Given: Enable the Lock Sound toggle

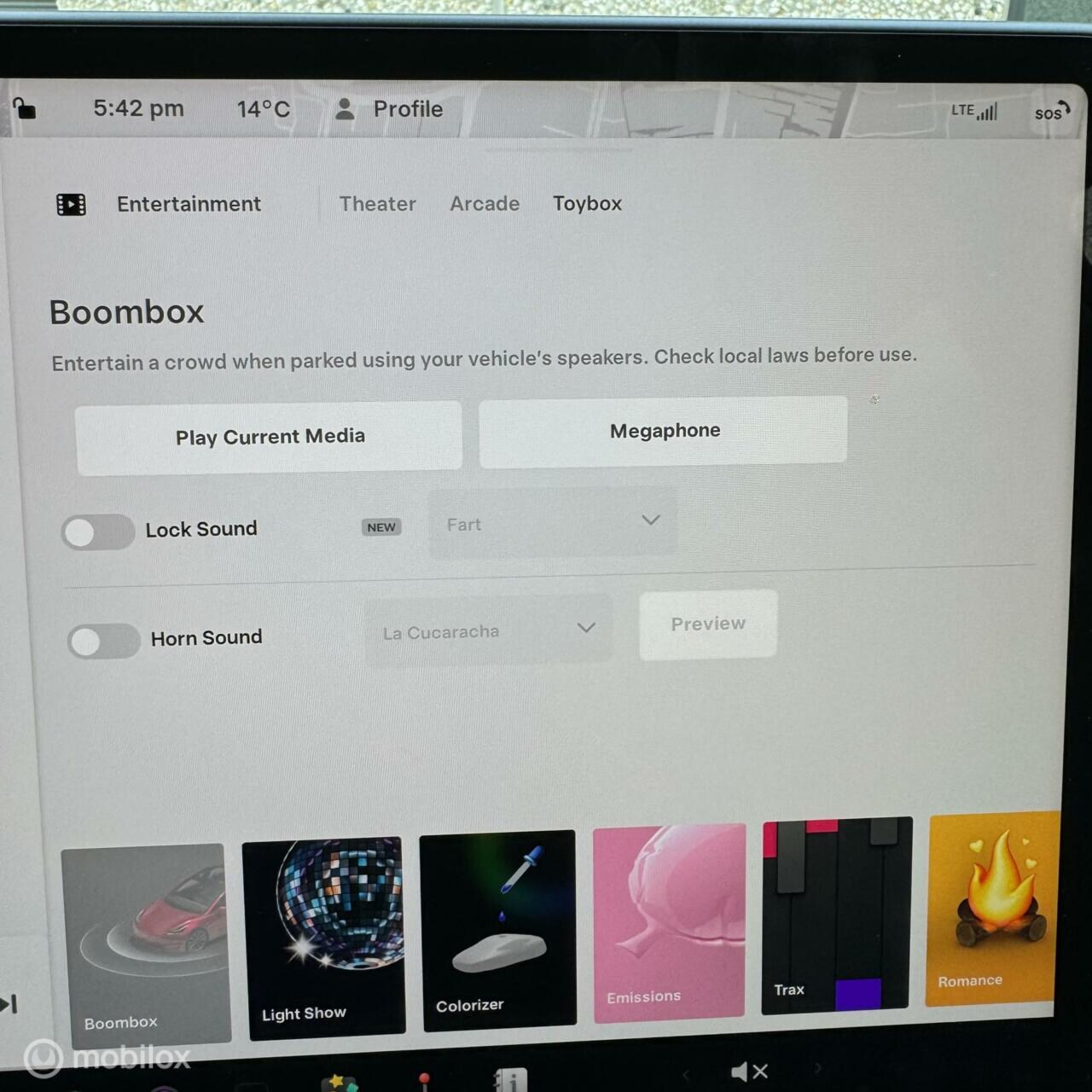Looking at the screenshot, I should 98,531.
